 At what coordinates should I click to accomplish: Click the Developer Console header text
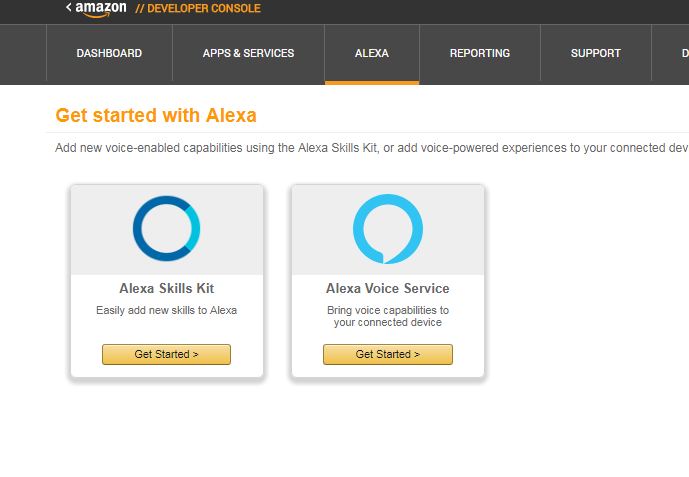(198, 8)
